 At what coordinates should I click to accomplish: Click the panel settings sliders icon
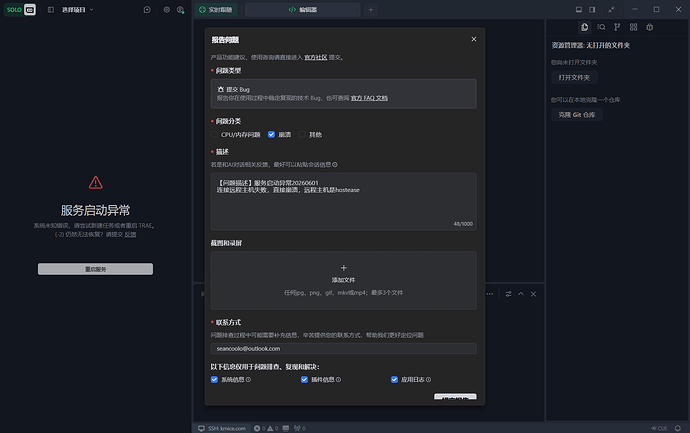point(508,294)
